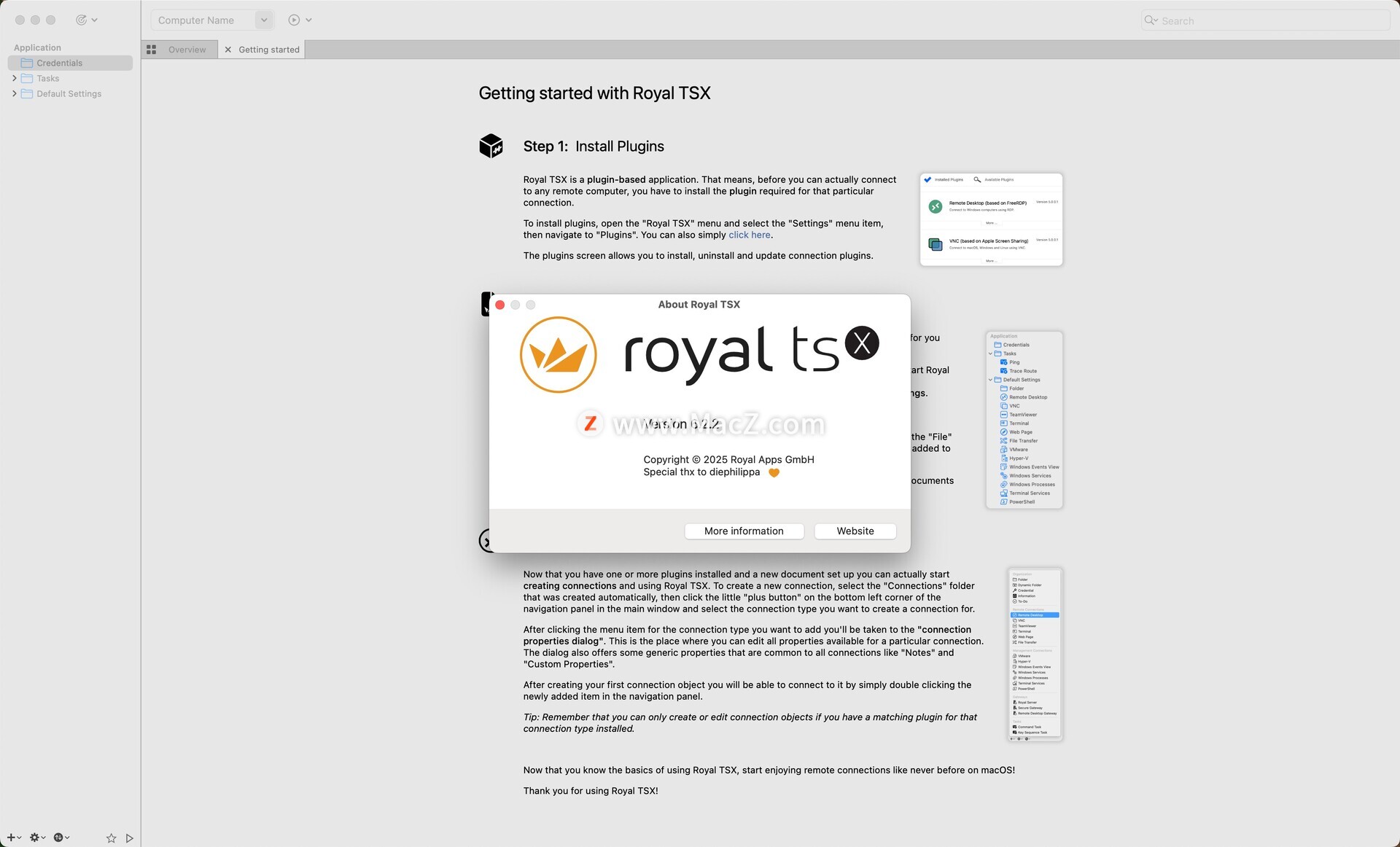Click the navigation panel screenshot thumbnail

(x=1024, y=420)
